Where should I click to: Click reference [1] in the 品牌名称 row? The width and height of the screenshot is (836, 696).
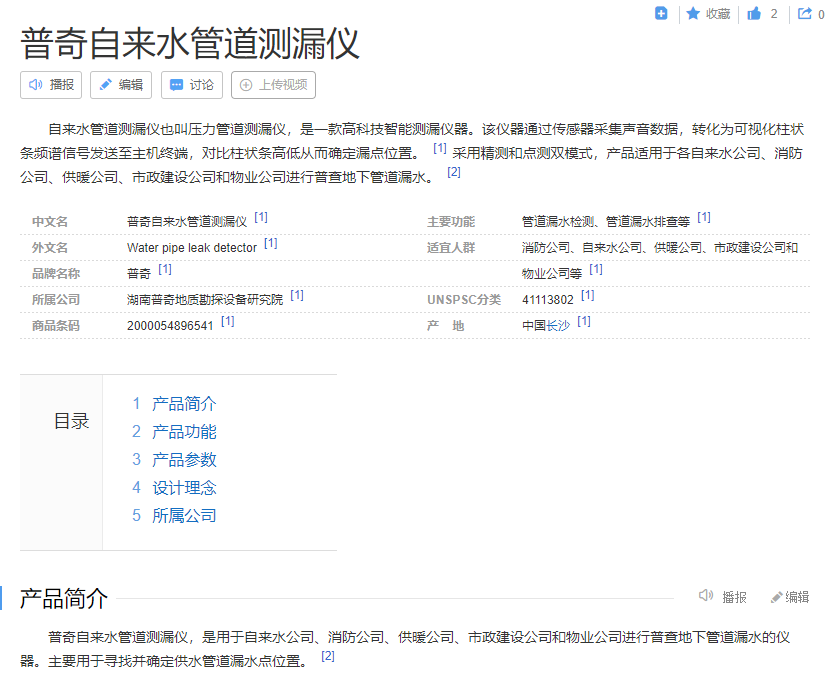point(165,269)
